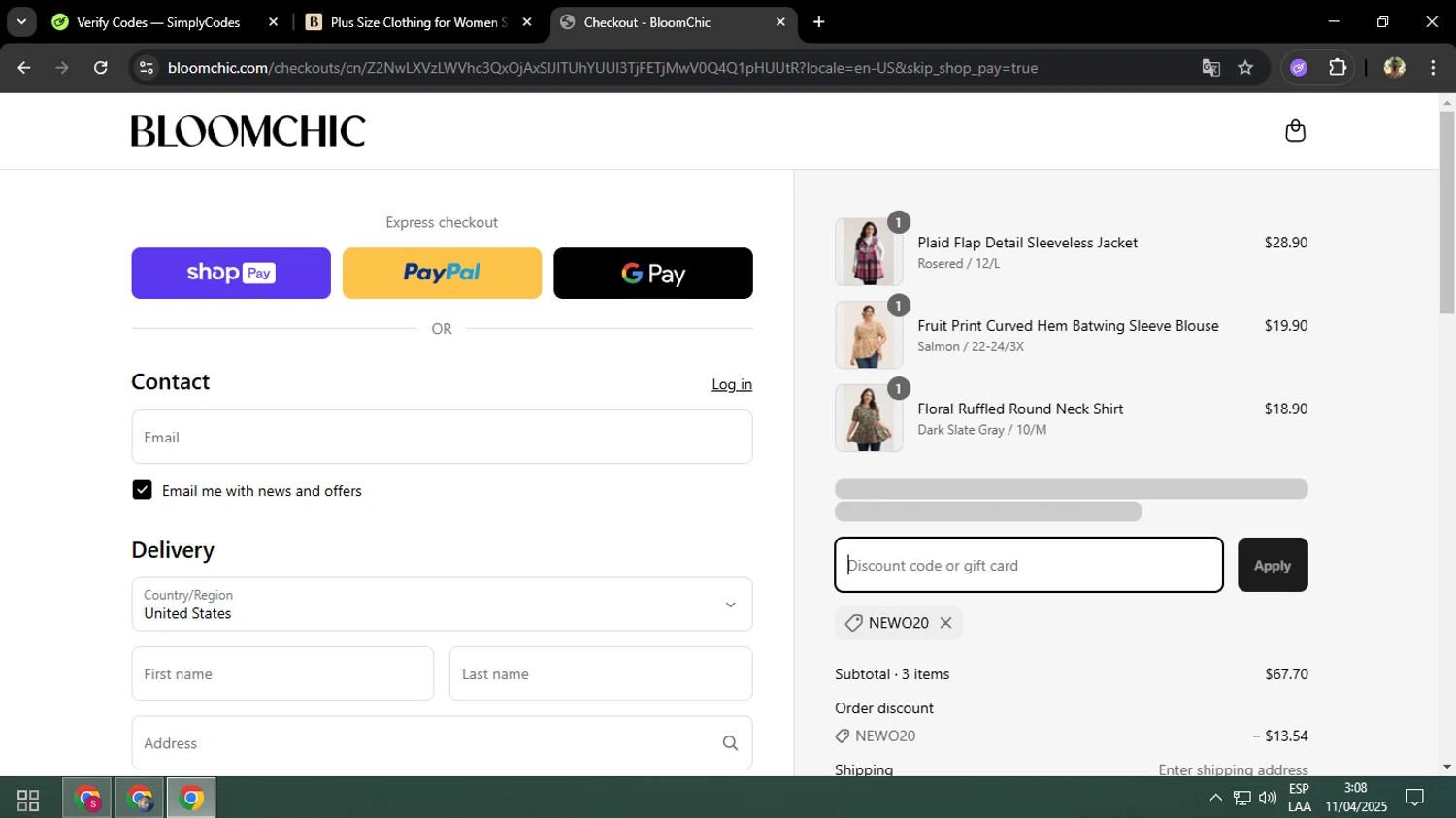Bookmark this page with the star icon
The image size is (1456, 818).
point(1245,68)
